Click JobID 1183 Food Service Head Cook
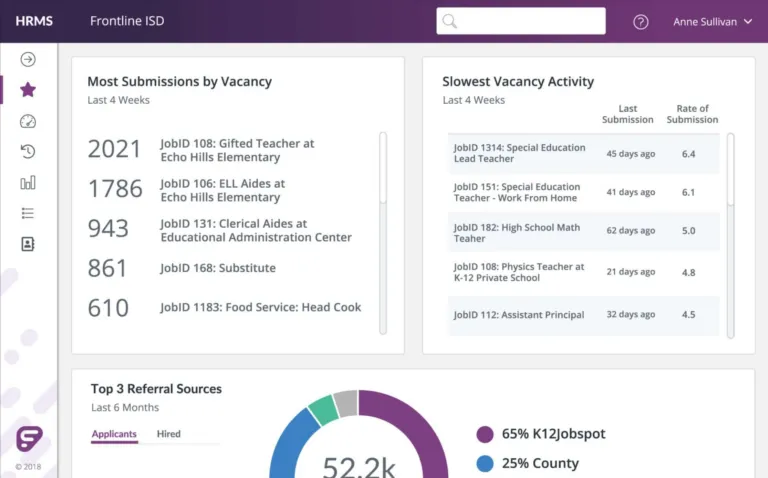768x478 pixels. coord(260,307)
